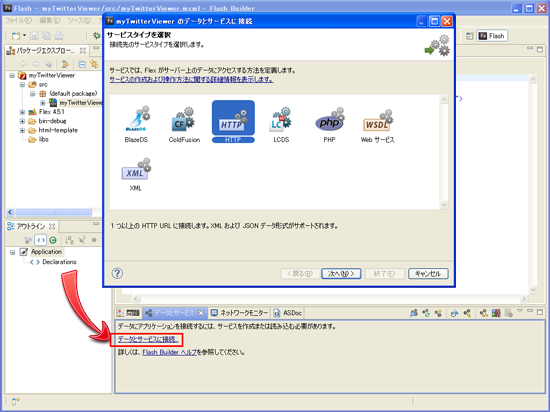The width and height of the screenshot is (550, 412).
Task: Minimize the Data/Services bottom panel
Action: 530,311
